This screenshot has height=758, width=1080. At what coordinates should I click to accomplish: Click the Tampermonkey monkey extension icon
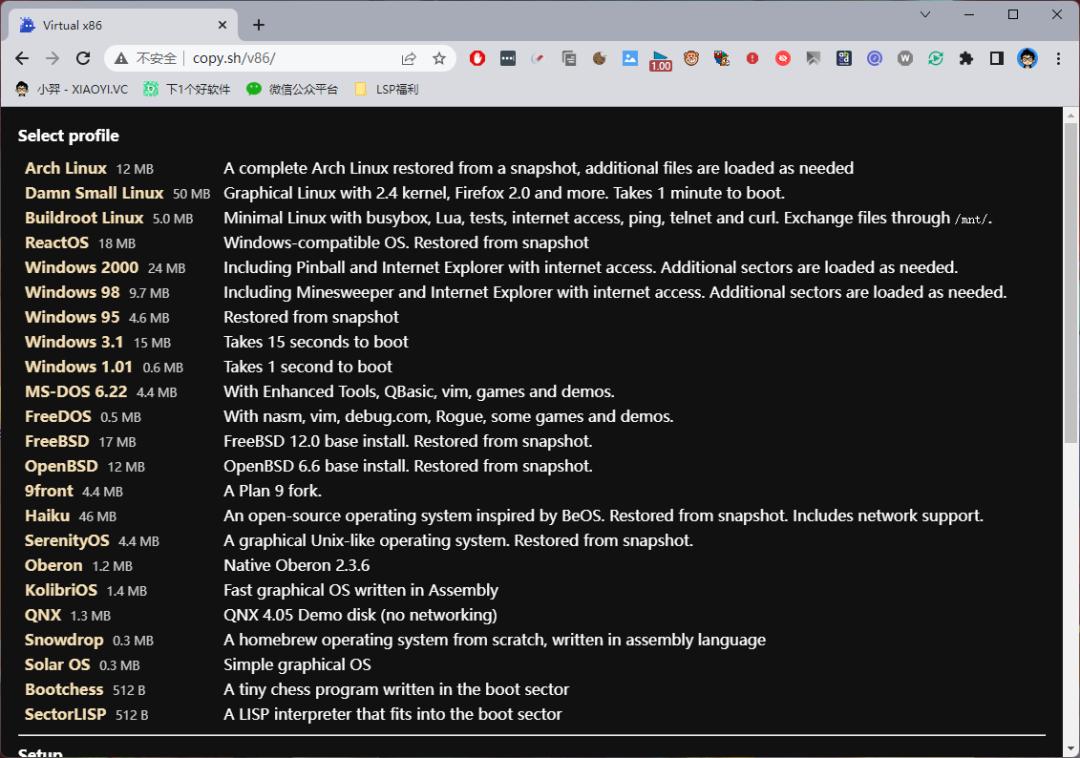click(691, 58)
